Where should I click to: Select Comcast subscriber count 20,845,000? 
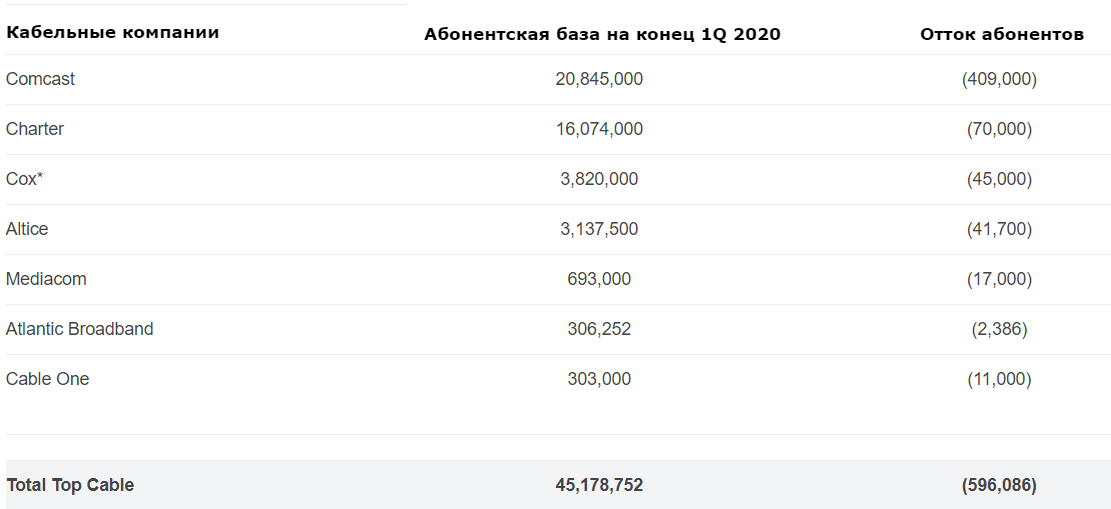pyautogui.click(x=599, y=79)
